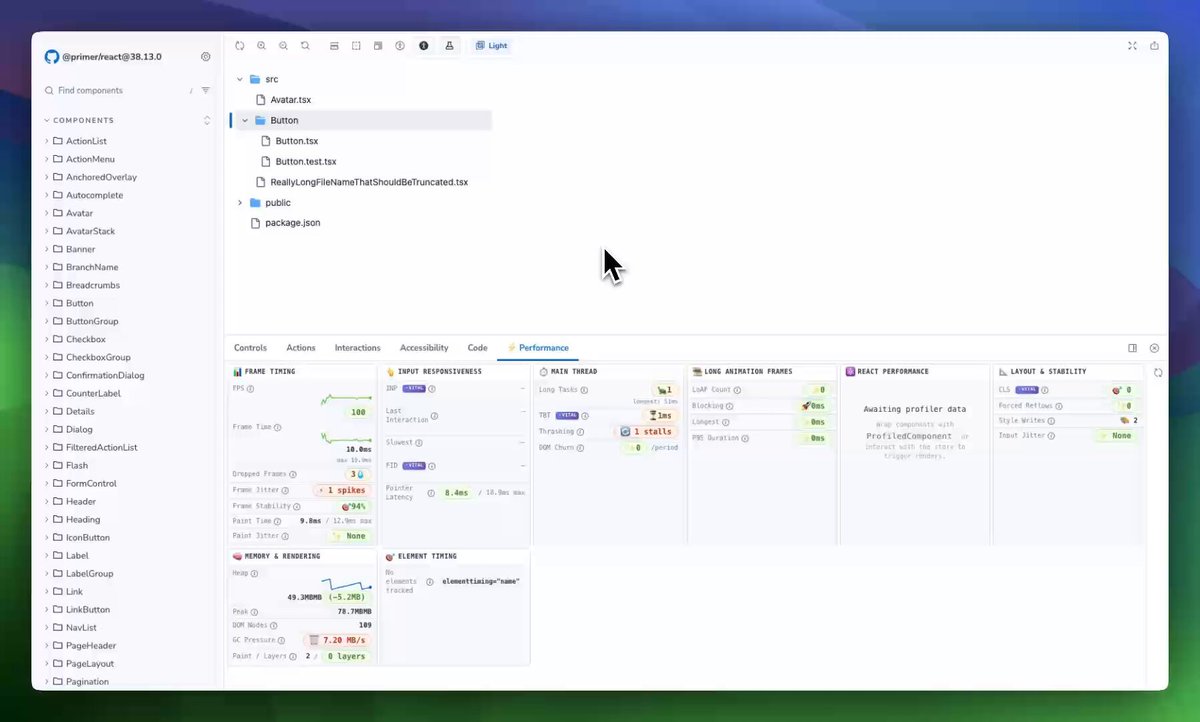Toggle the Light theme switcher
The image size is (1200, 722).
click(x=491, y=46)
